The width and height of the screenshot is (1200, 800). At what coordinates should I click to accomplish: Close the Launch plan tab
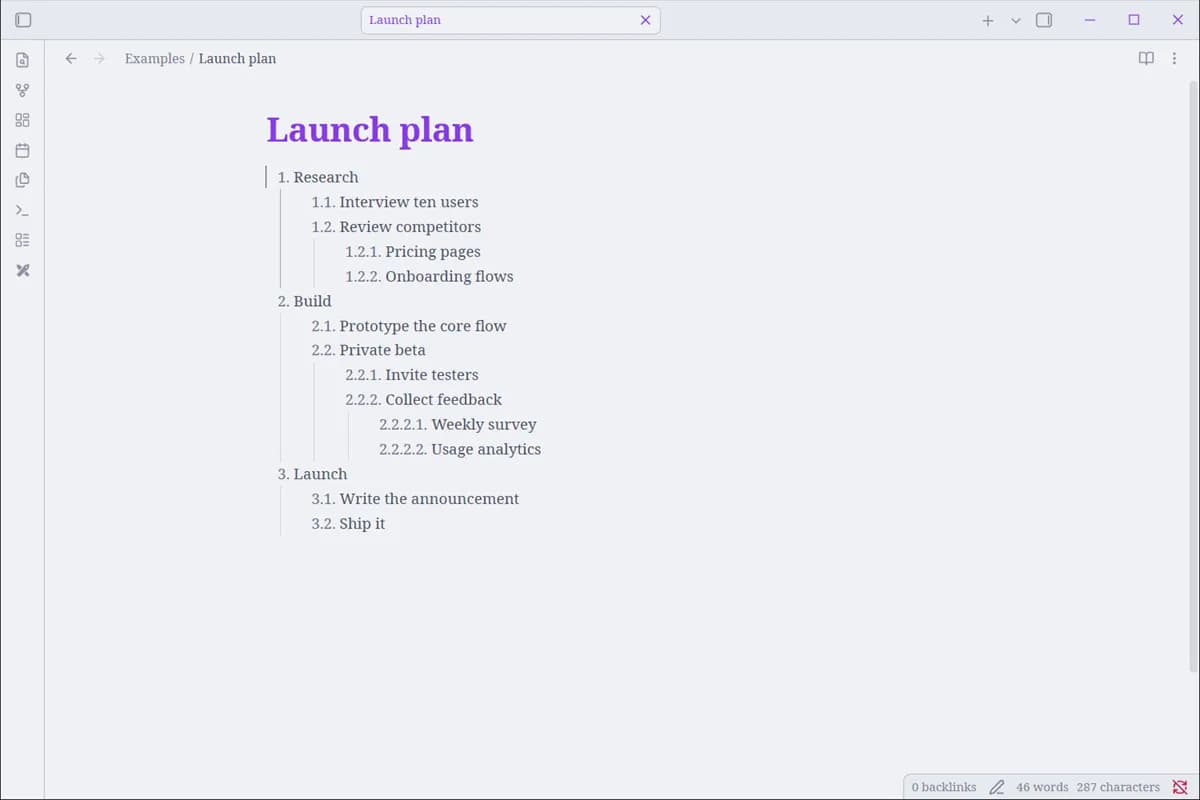point(645,20)
